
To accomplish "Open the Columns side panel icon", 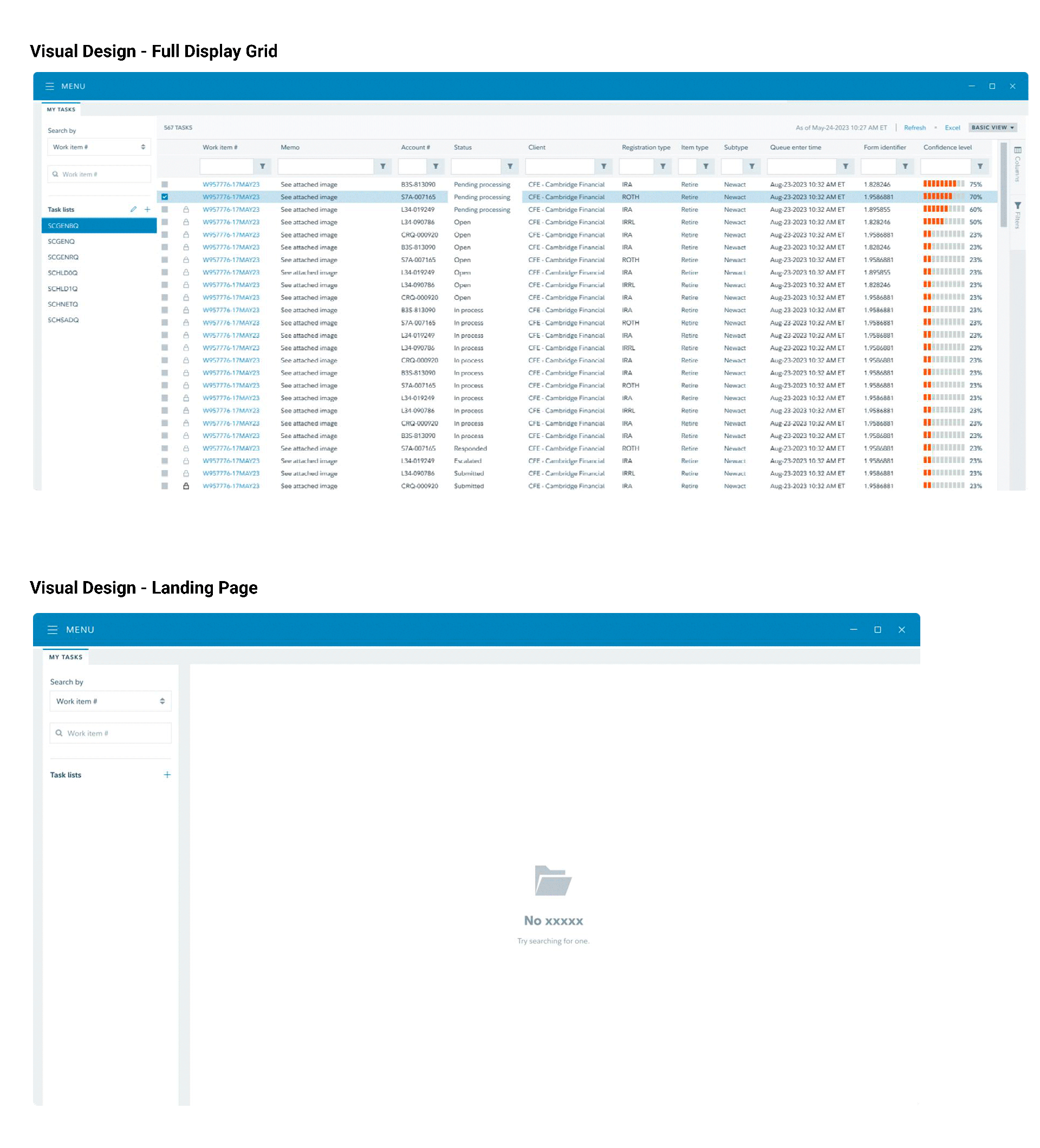I will tap(1018, 151).
